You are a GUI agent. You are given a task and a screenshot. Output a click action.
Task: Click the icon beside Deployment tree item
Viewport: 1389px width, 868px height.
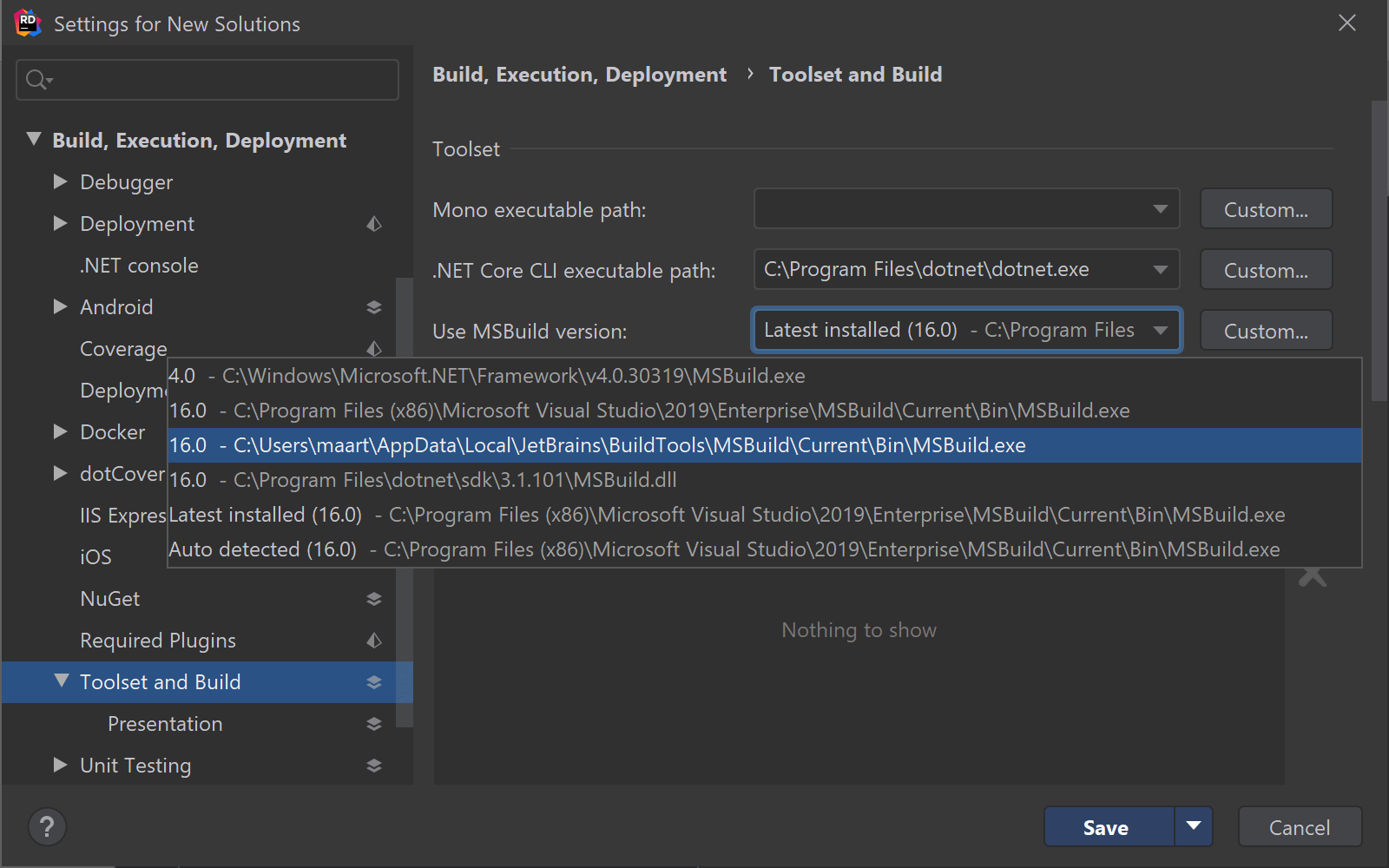pyautogui.click(x=374, y=224)
